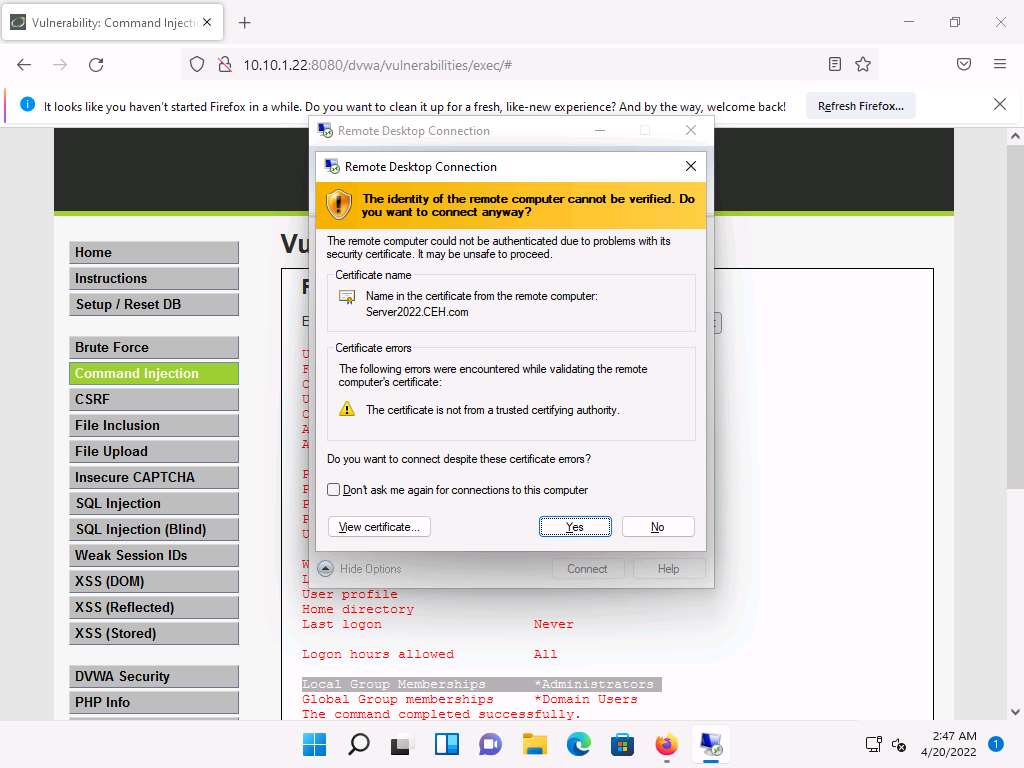
Task: Click the bookmark star icon
Action: coord(863,65)
